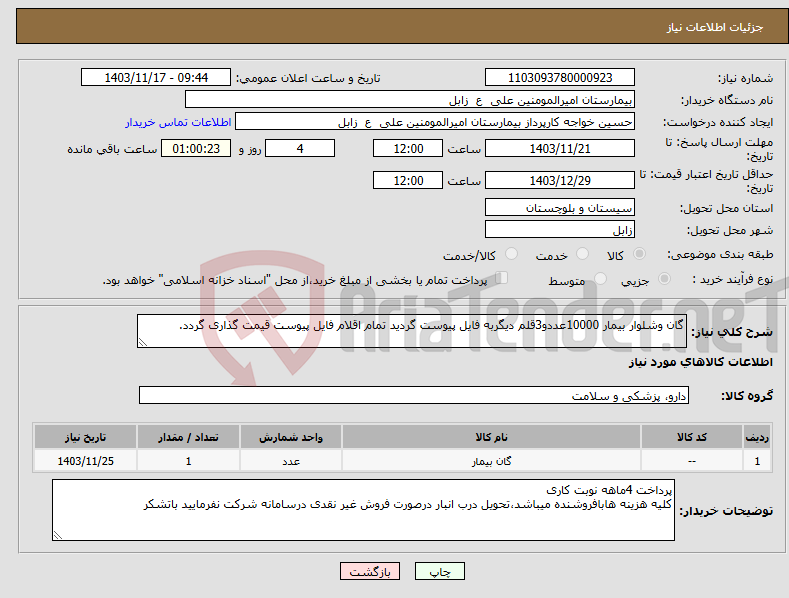Click the response deadline date 1403/11/21
The width and height of the screenshot is (789, 598).
click(x=560, y=148)
